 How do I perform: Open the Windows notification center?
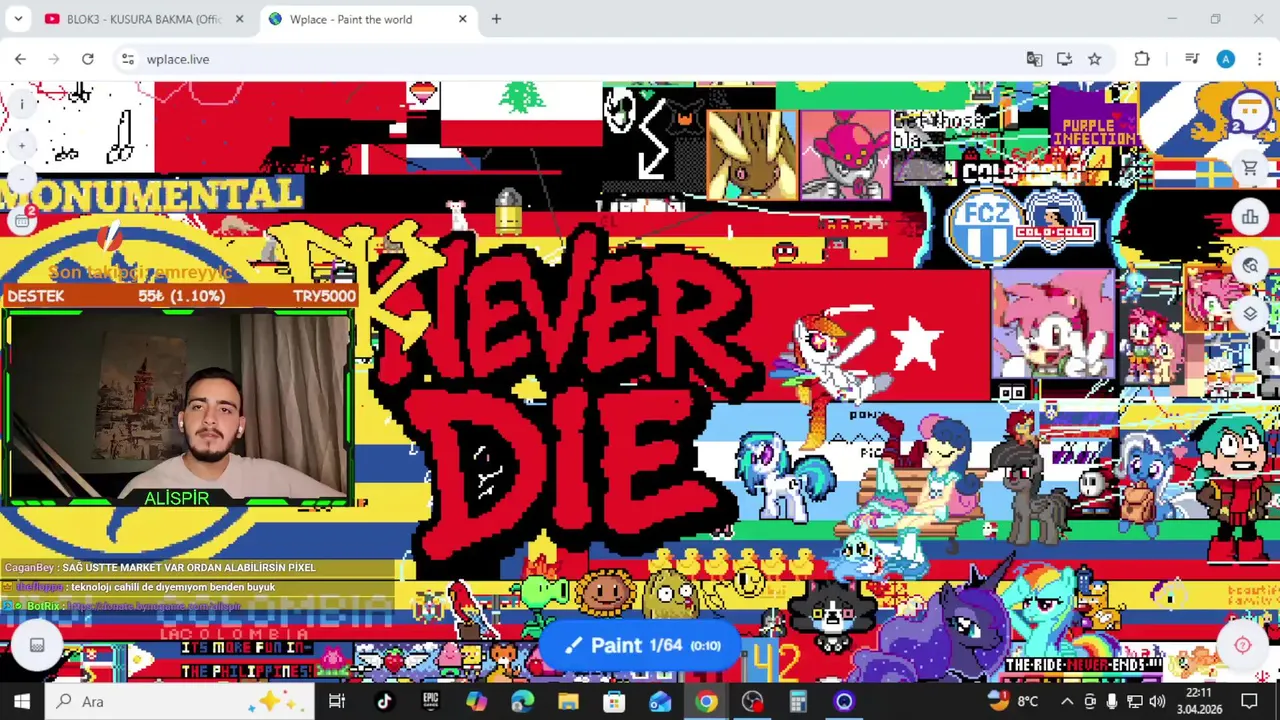(x=1249, y=701)
